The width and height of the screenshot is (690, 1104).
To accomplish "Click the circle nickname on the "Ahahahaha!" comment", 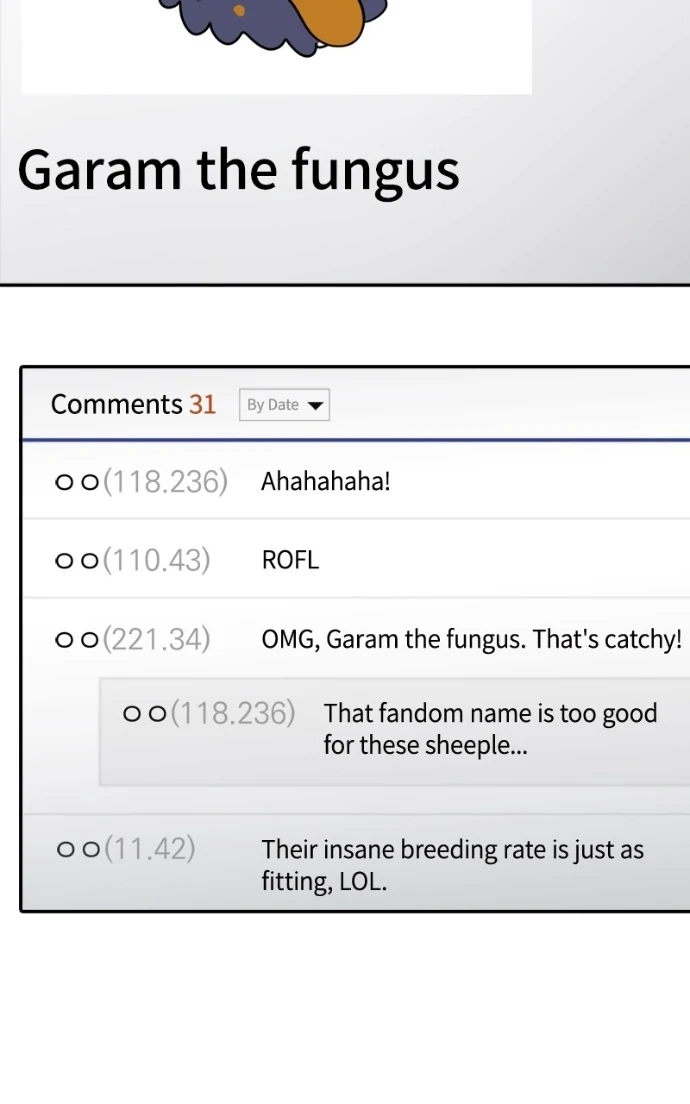I will click(77, 483).
